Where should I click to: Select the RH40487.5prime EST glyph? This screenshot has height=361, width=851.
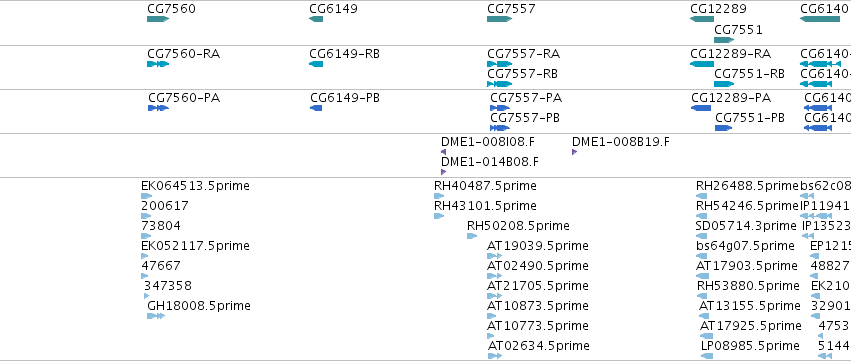(x=439, y=196)
